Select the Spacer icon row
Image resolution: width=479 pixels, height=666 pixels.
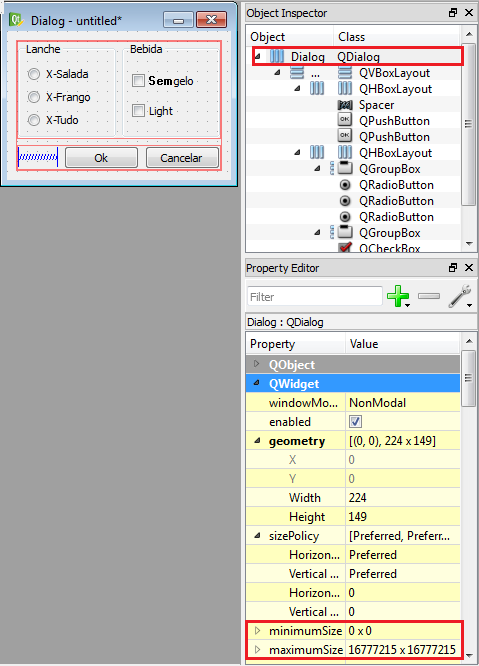tap(345, 104)
